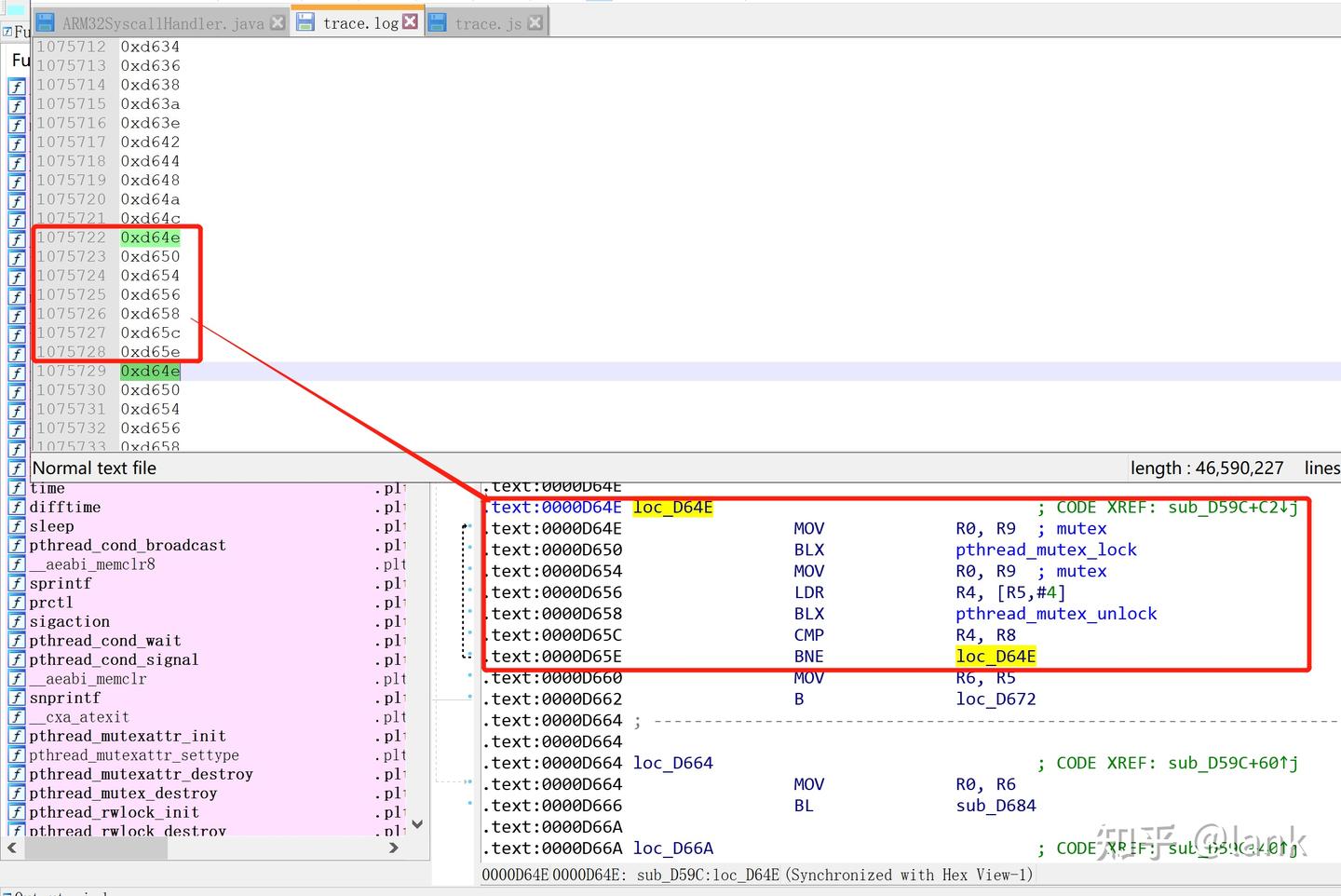Click function icon beside sprintf entry
This screenshot has width=1341, height=896.
17,584
